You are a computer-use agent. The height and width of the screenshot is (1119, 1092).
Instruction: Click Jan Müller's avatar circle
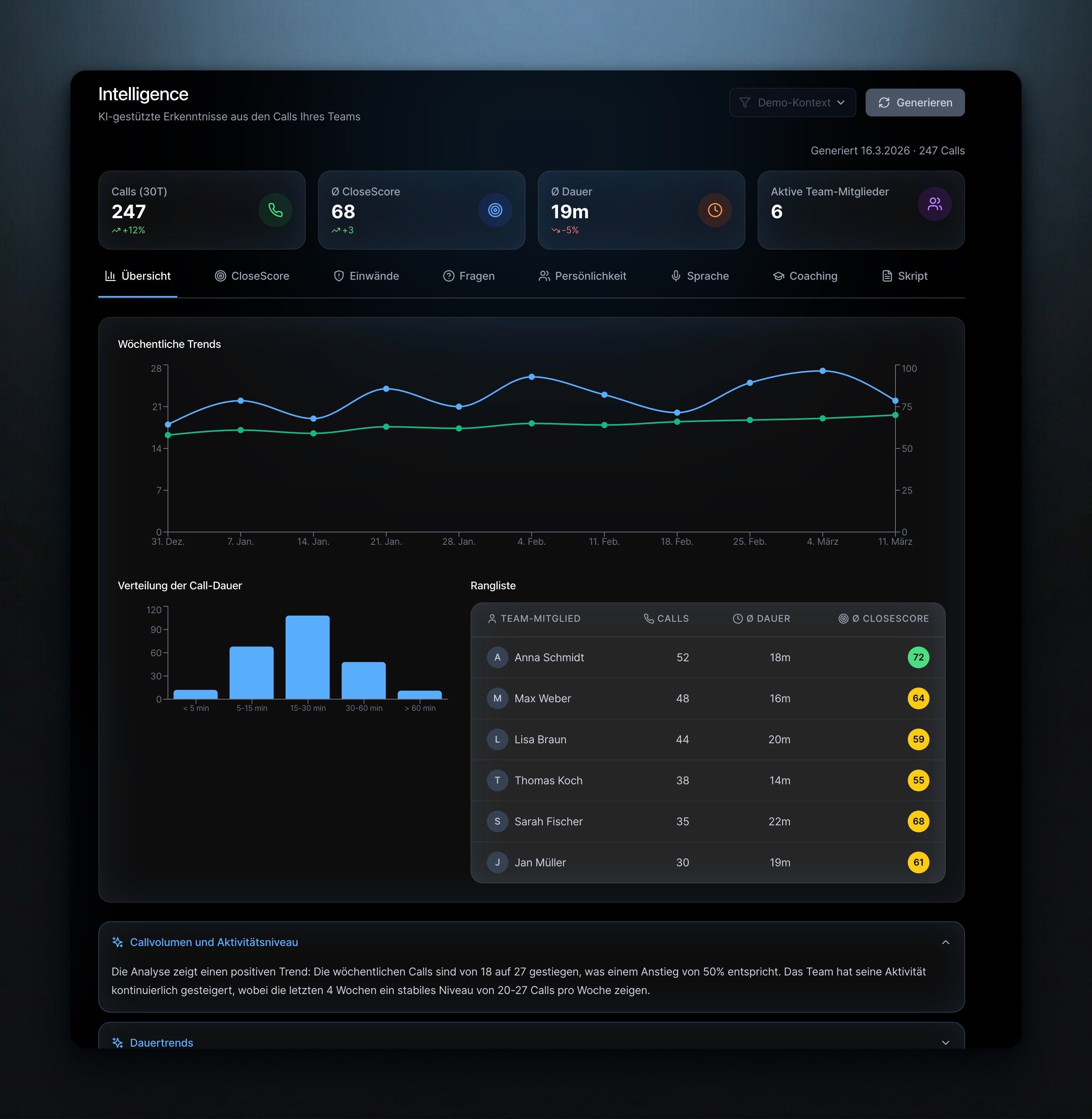497,862
